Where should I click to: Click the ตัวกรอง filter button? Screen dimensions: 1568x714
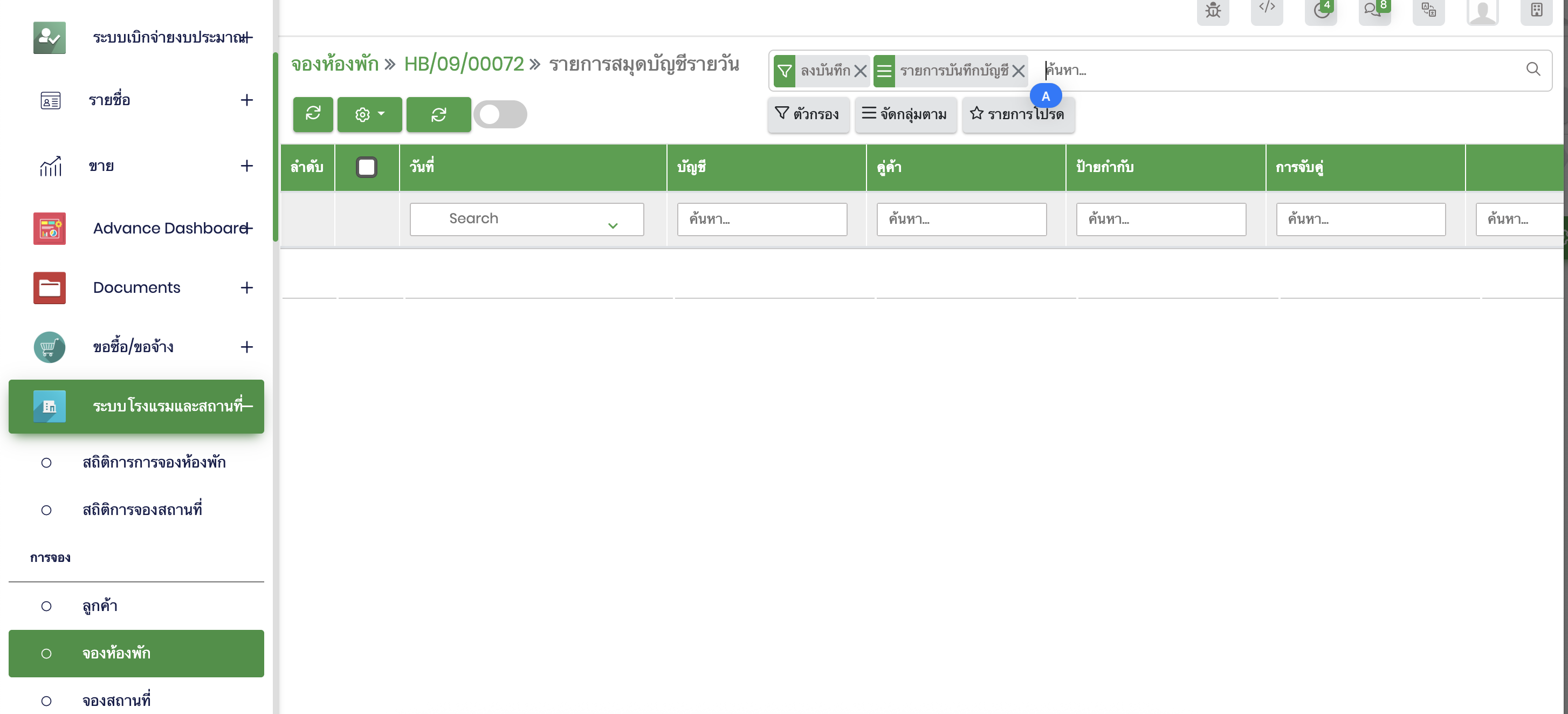pos(808,114)
